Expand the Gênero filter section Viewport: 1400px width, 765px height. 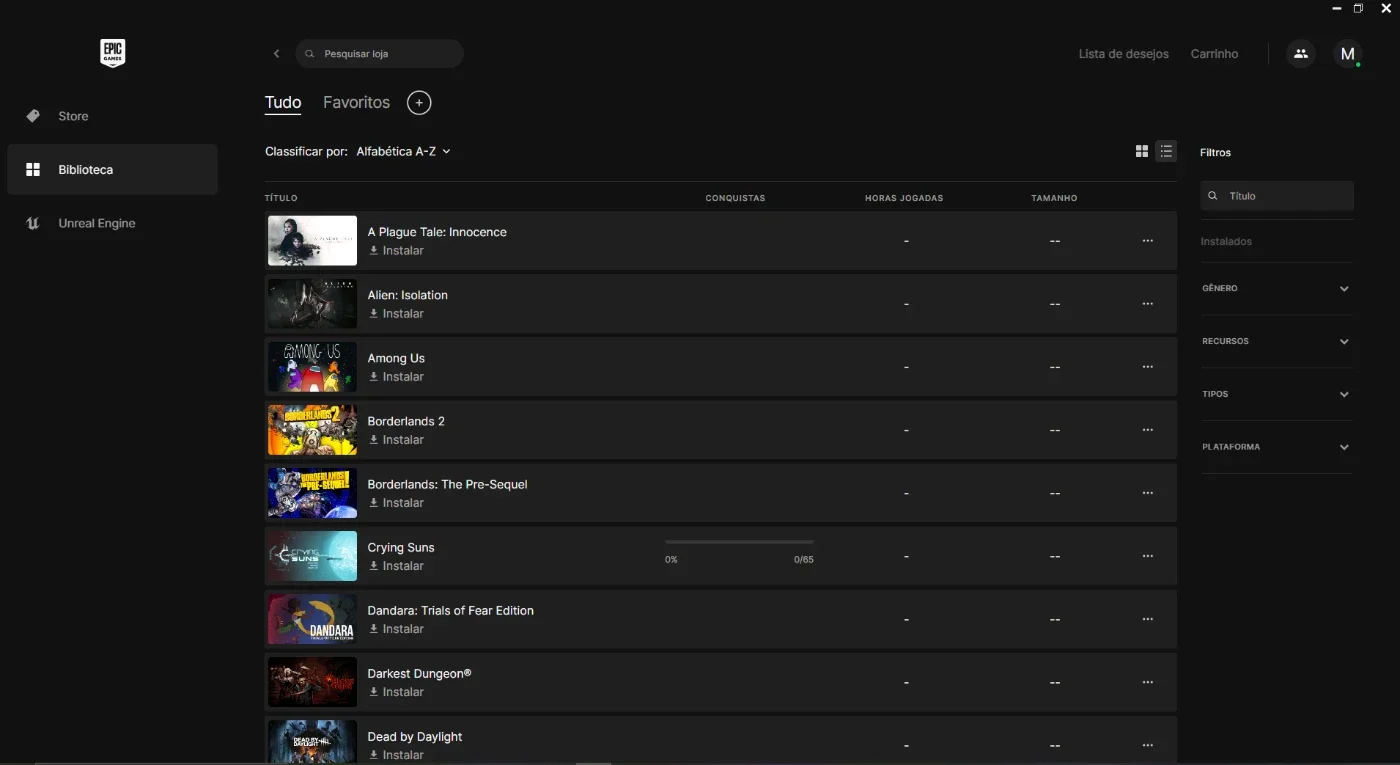pyautogui.click(x=1276, y=288)
